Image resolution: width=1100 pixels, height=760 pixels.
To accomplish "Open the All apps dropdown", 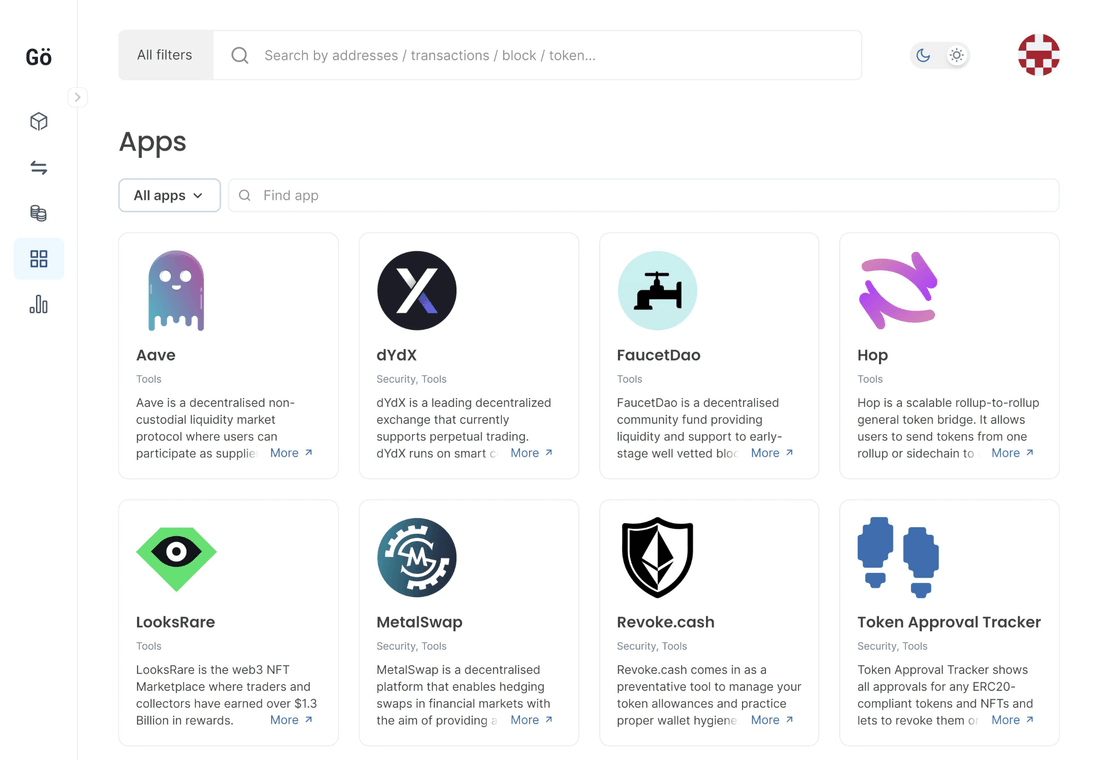I will point(169,196).
